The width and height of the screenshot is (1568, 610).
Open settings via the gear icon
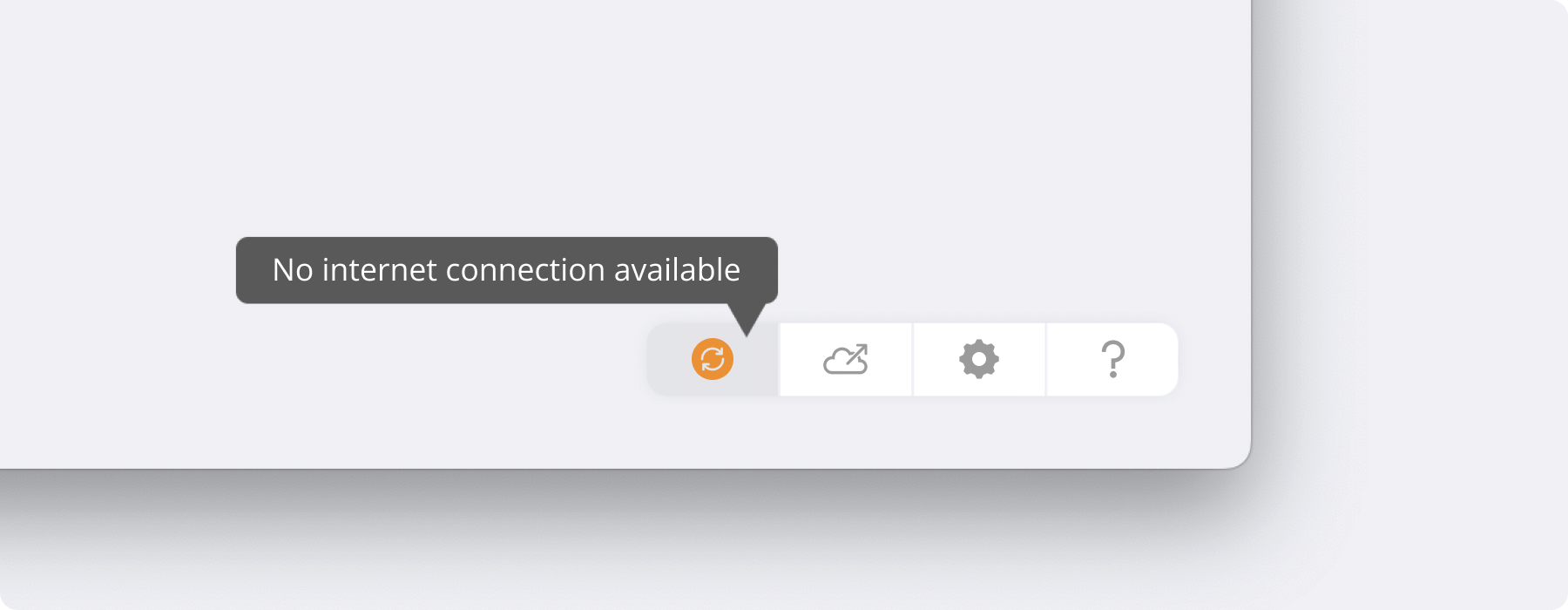pos(979,359)
